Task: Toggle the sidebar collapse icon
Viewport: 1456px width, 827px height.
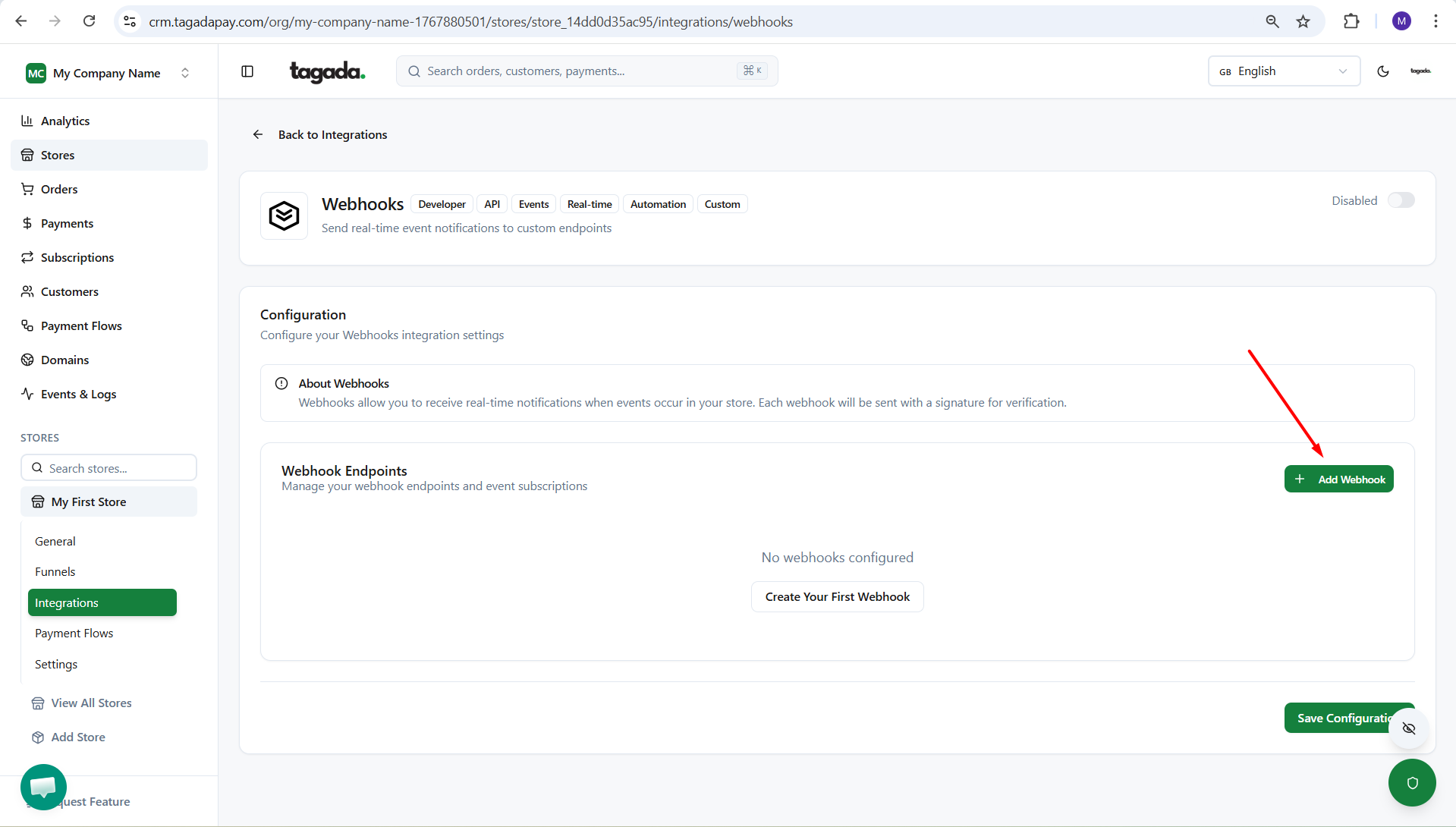Action: click(x=247, y=71)
